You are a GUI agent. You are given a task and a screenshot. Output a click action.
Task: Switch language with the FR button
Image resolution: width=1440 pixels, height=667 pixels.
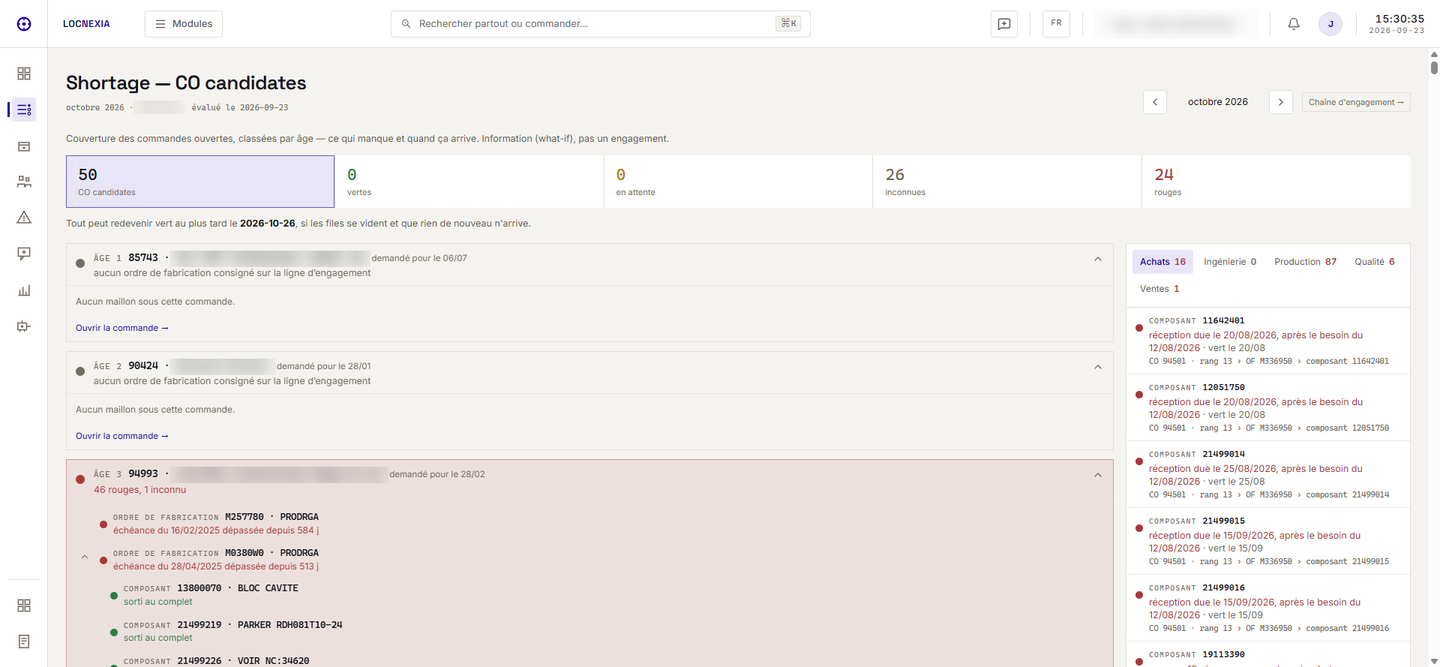(x=1056, y=23)
